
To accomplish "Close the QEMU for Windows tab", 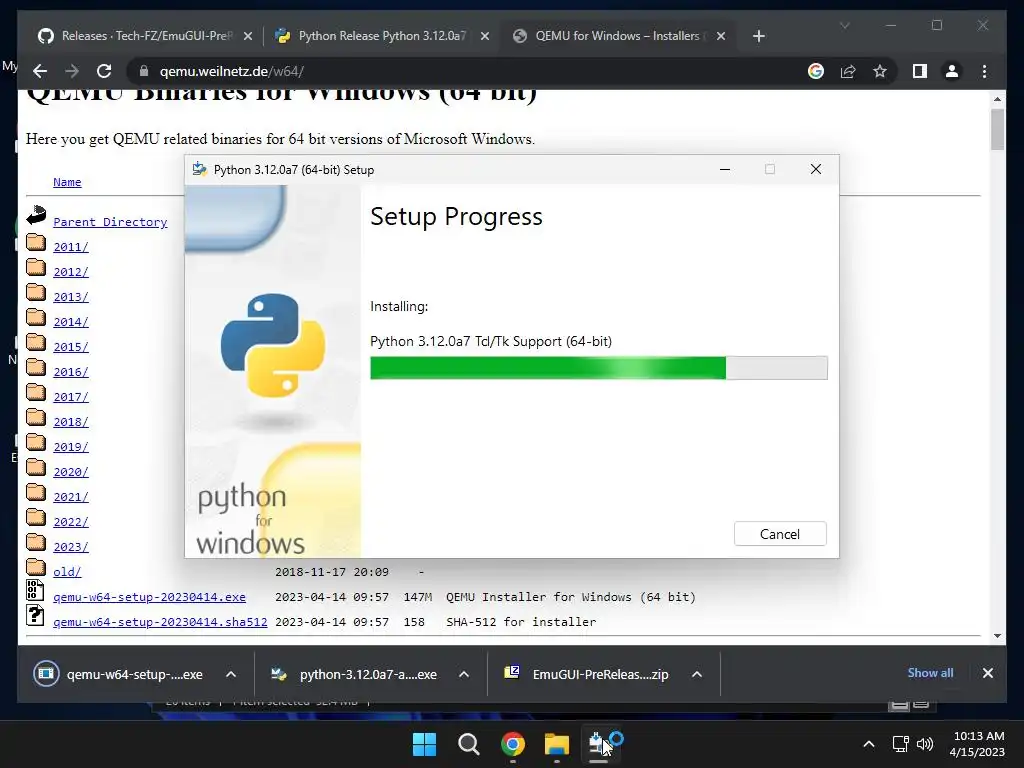I will 720,36.
